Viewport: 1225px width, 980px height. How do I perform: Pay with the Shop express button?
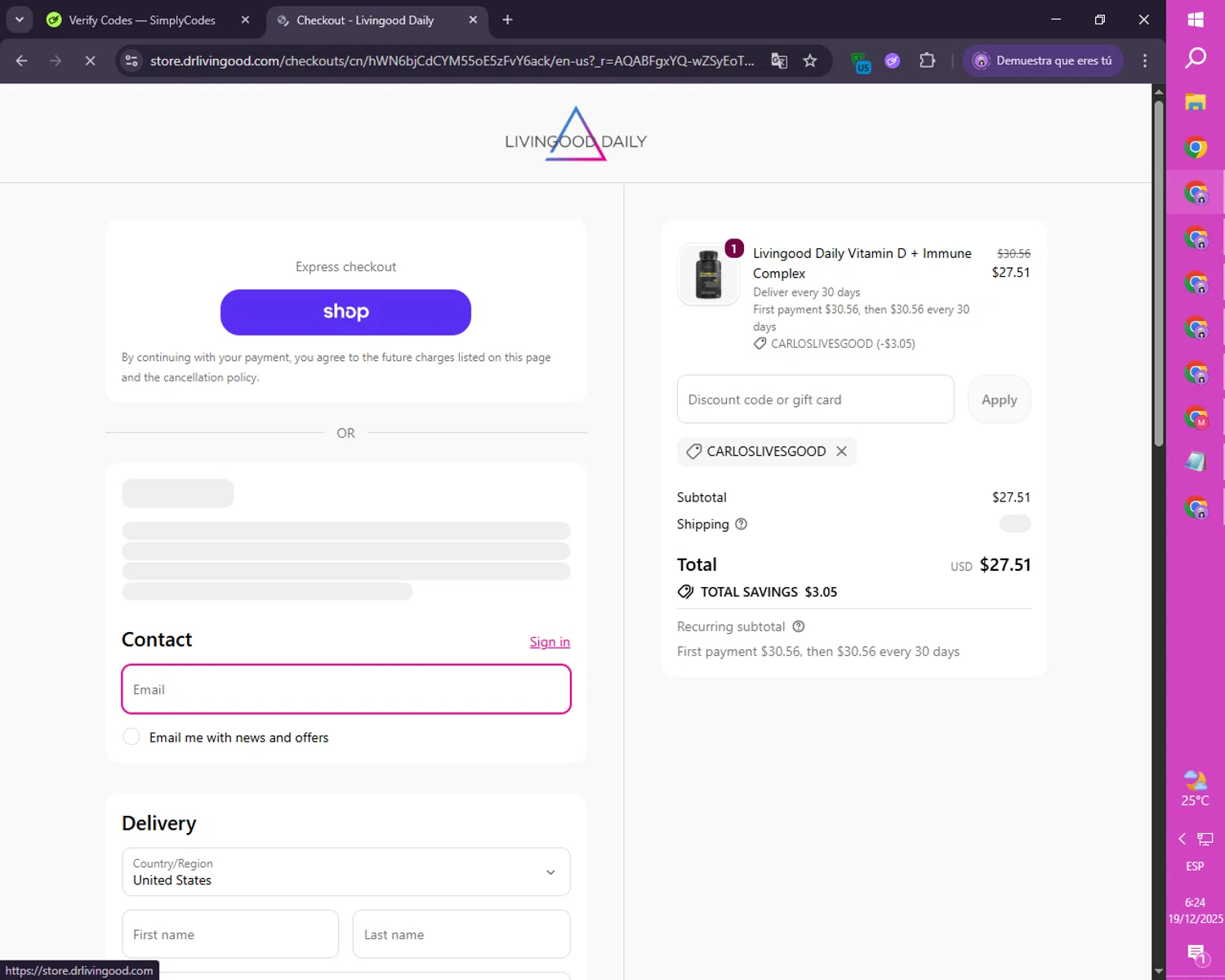tap(345, 312)
